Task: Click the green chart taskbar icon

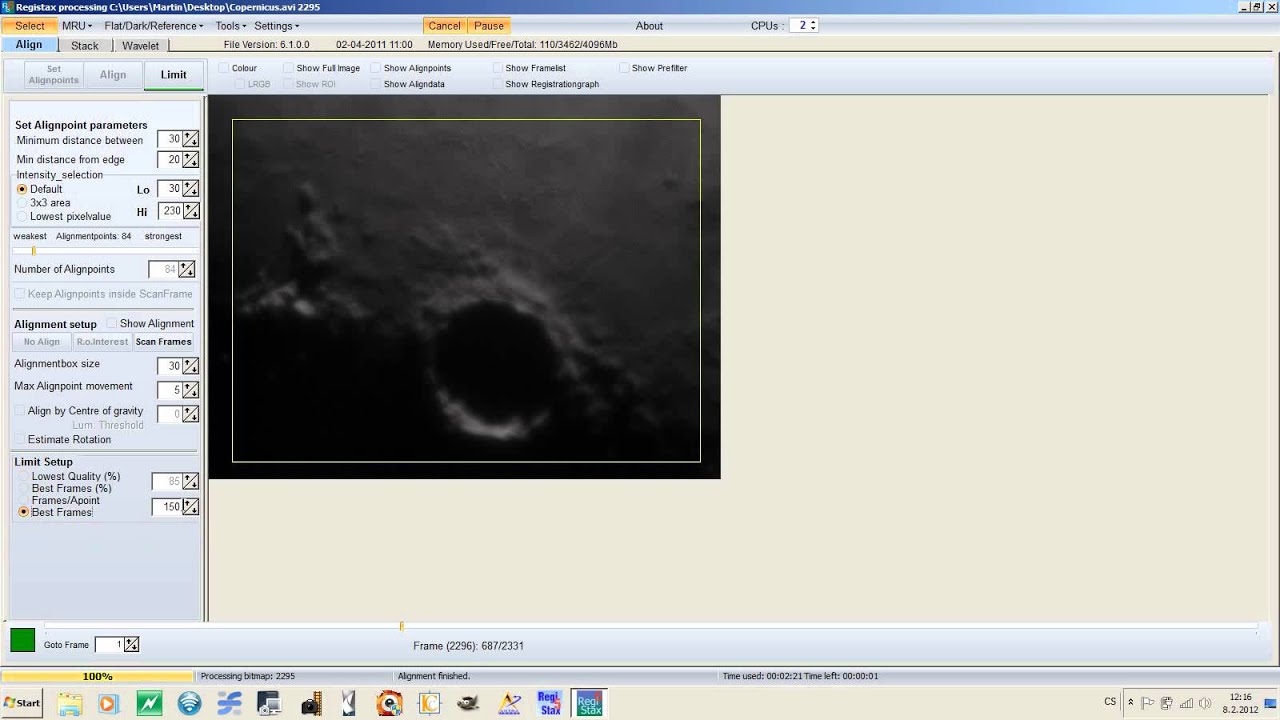Action: click(149, 703)
